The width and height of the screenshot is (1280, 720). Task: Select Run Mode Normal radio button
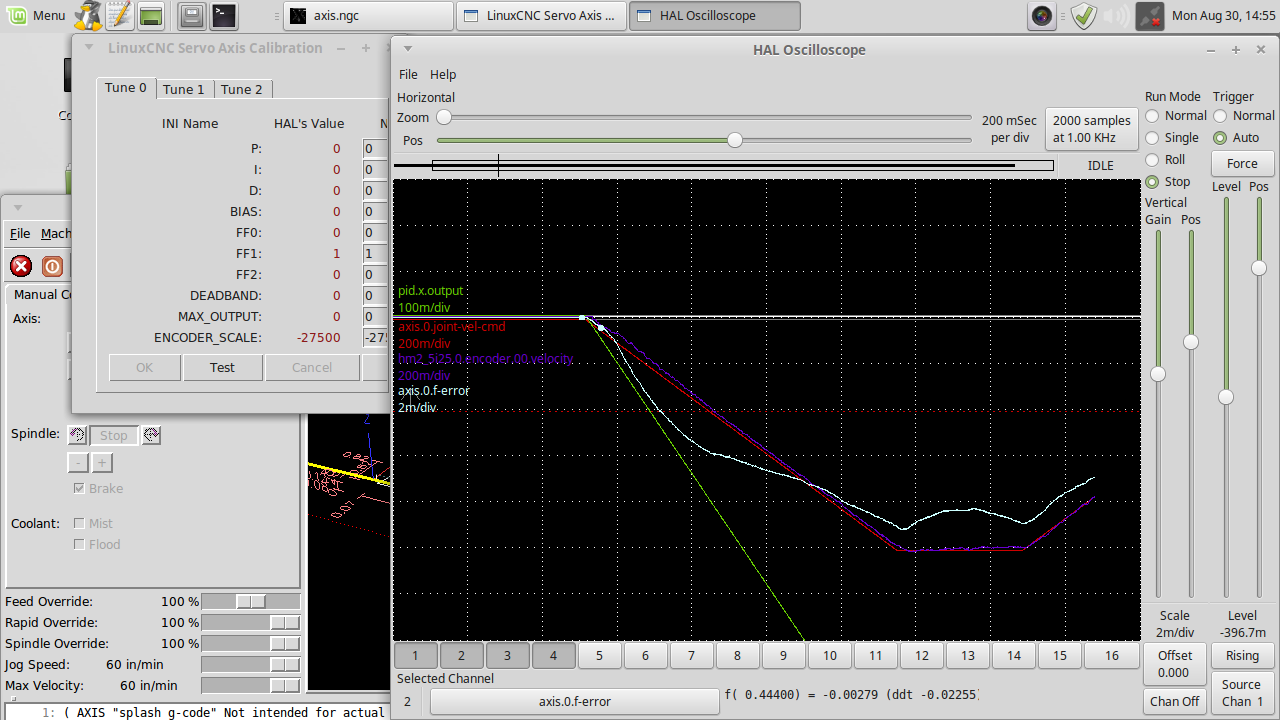coord(1152,116)
